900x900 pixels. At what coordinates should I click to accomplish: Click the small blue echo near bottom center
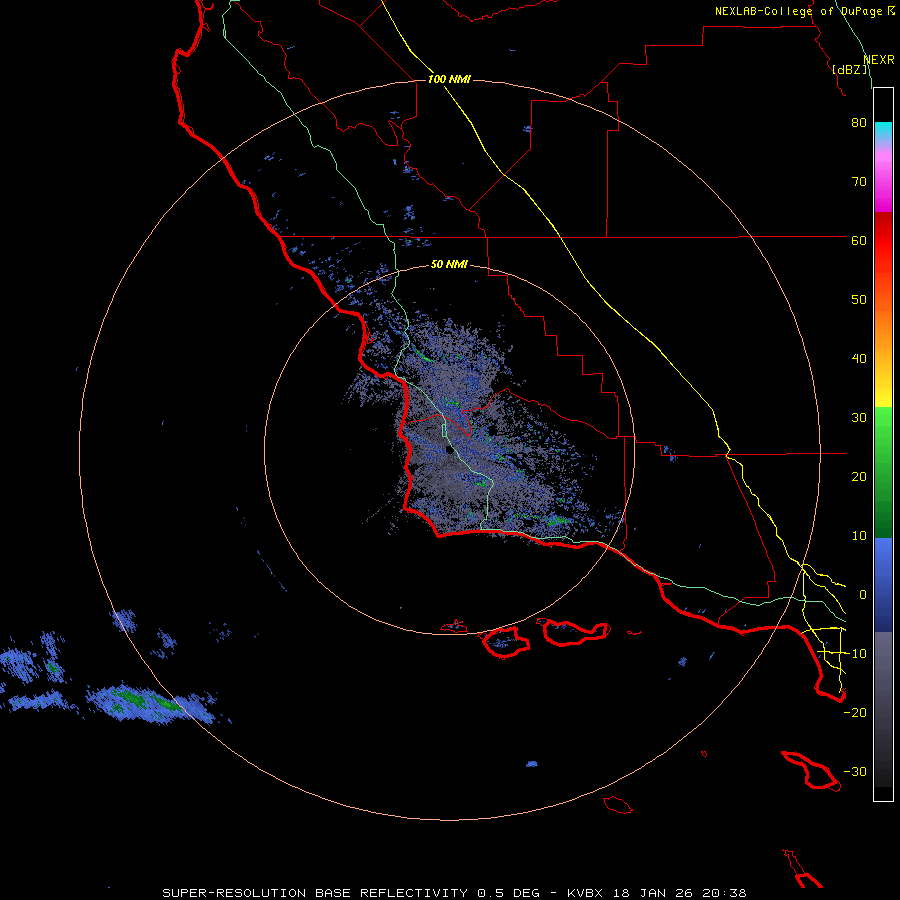click(x=532, y=764)
